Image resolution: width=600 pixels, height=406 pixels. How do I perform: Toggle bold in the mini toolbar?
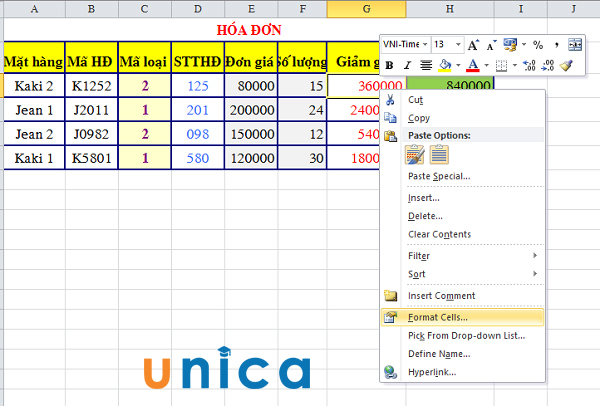point(390,65)
